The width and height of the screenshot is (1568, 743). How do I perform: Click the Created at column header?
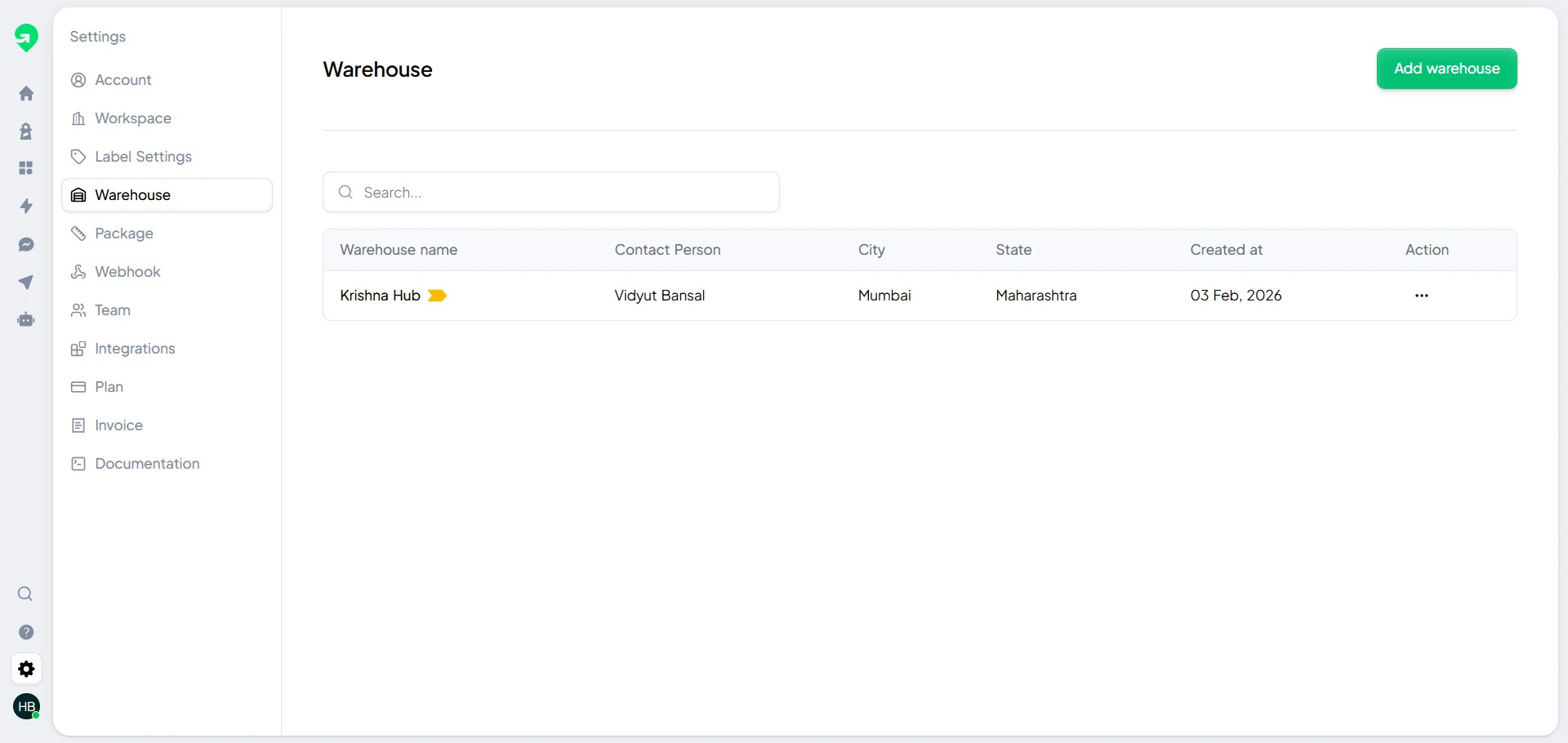click(x=1226, y=250)
